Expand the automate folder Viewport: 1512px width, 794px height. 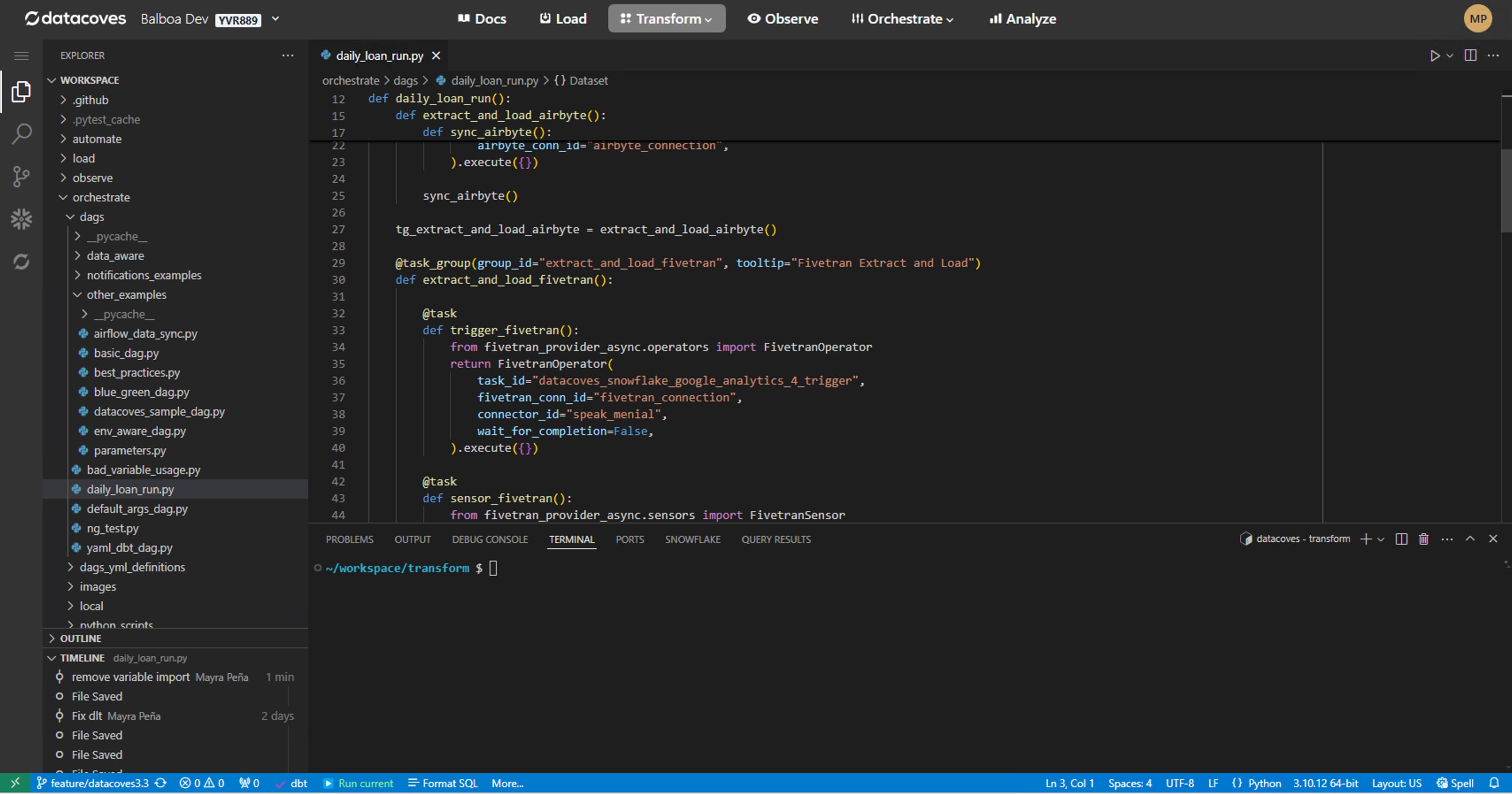[x=175, y=139]
